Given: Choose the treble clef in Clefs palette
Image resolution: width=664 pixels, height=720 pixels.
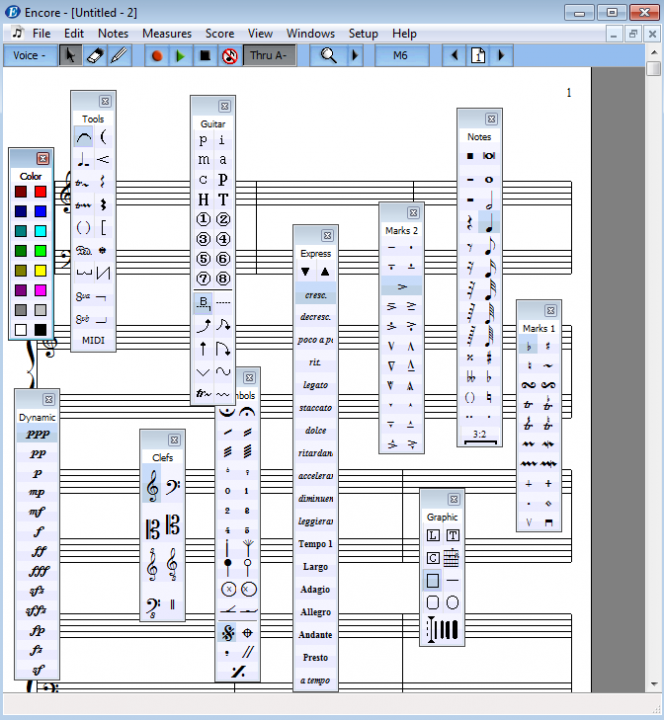Looking at the screenshot, I should 152,485.
